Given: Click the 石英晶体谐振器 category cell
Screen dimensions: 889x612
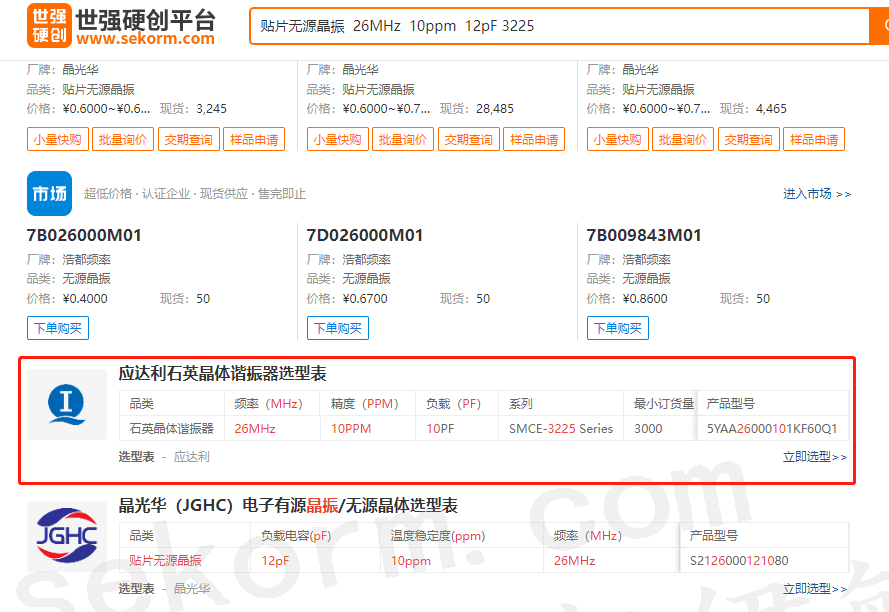Looking at the screenshot, I should (172, 429).
